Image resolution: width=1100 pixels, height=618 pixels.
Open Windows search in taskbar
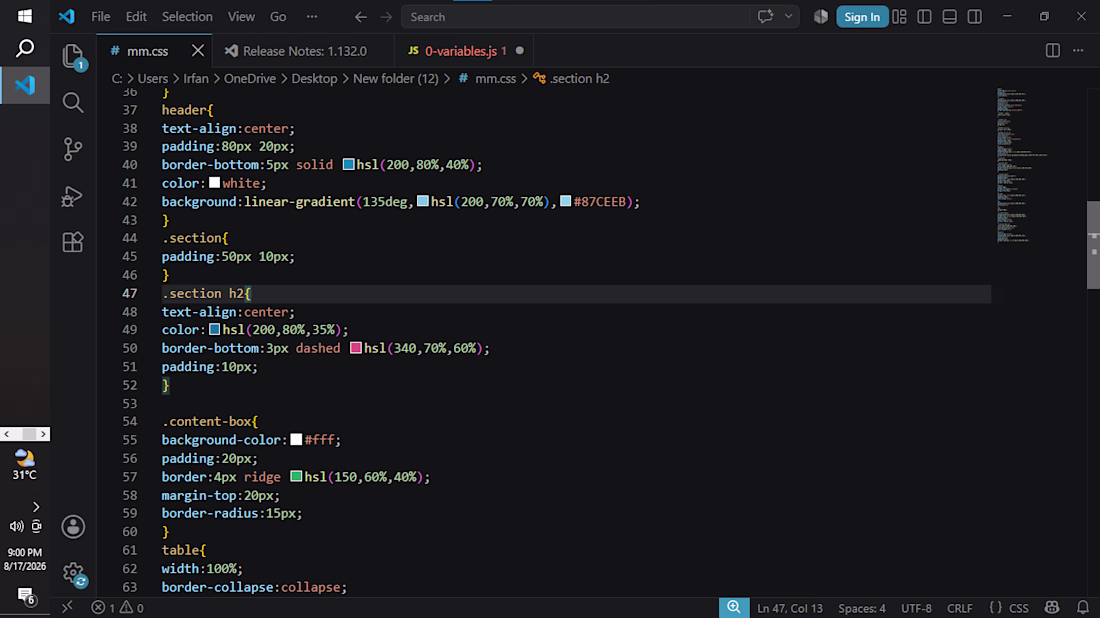(25, 48)
